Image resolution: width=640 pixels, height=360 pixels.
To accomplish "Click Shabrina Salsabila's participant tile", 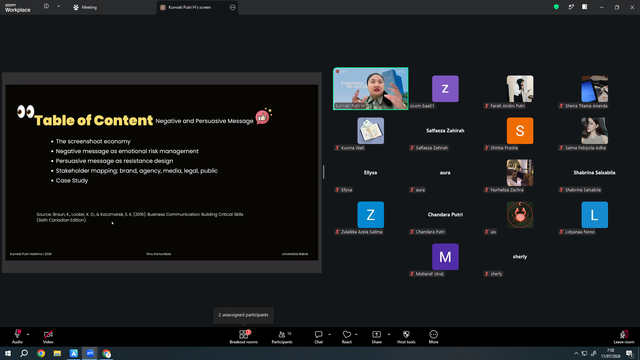I will pos(595,173).
